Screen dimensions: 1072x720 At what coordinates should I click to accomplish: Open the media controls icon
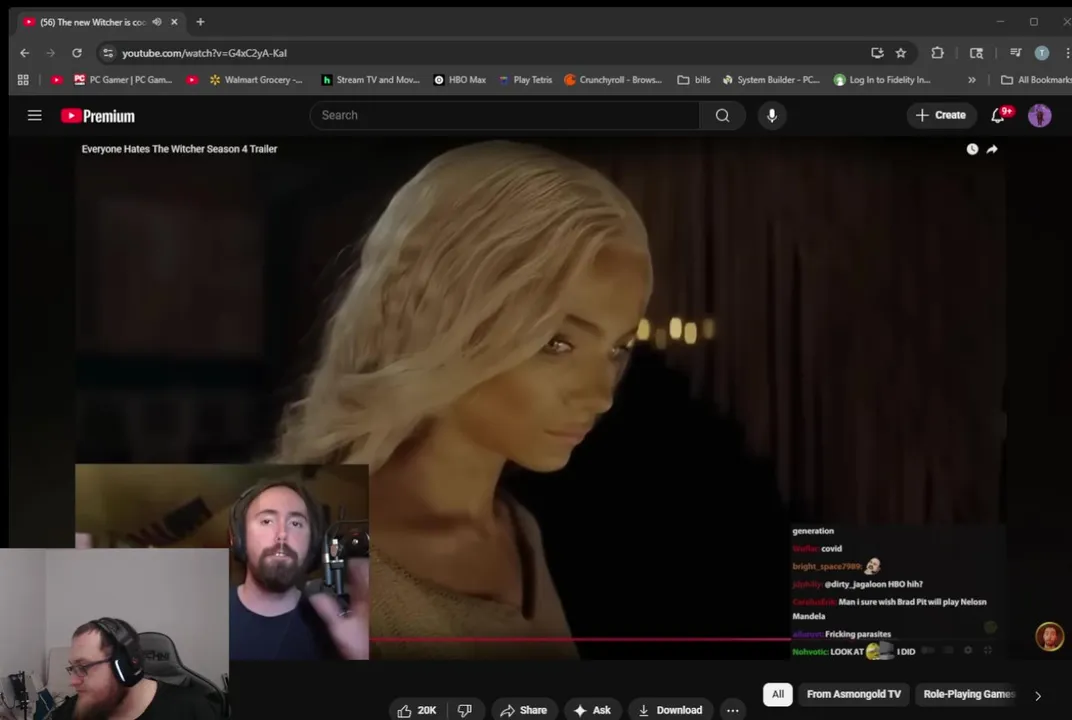(x=1016, y=53)
